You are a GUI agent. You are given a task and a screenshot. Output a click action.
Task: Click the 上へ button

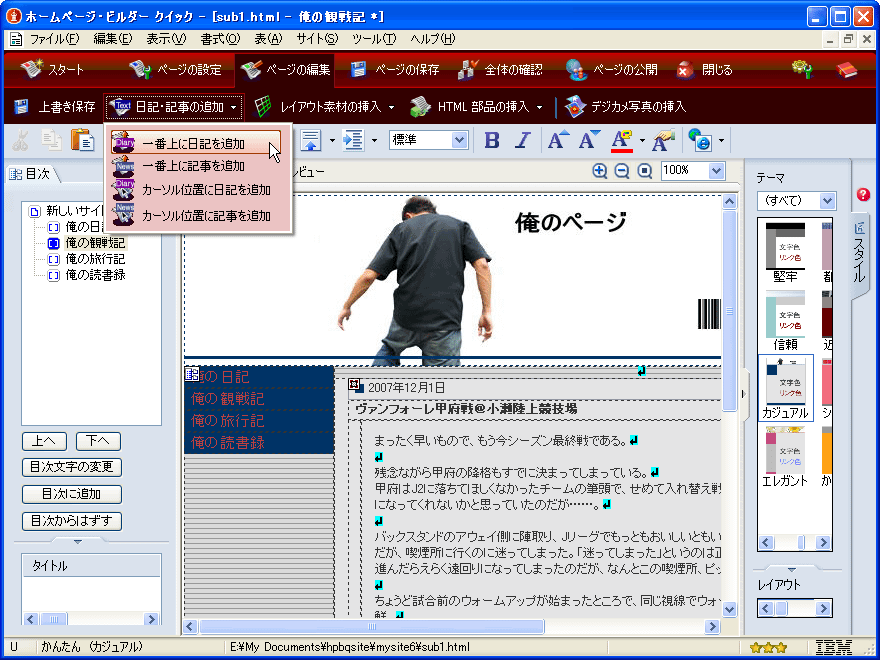click(44, 441)
